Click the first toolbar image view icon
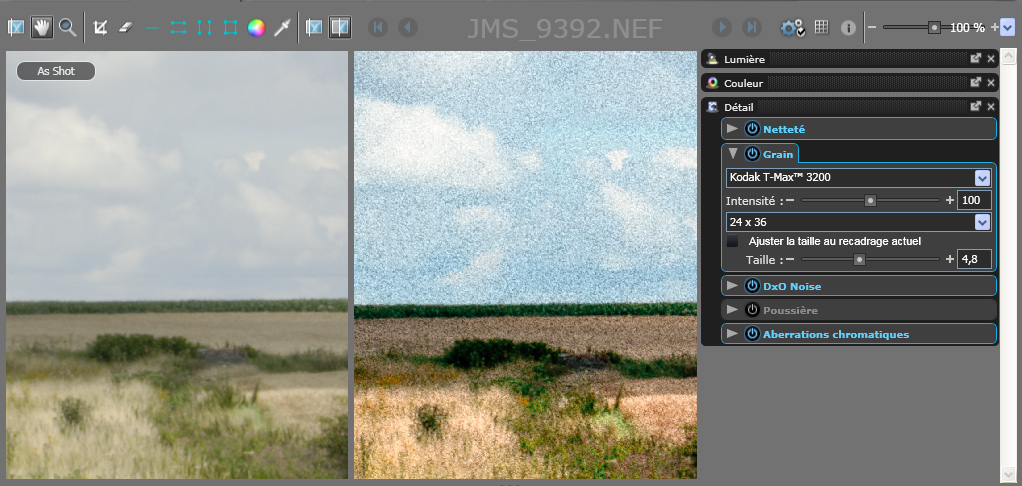The width and height of the screenshot is (1022, 486). pos(16,27)
